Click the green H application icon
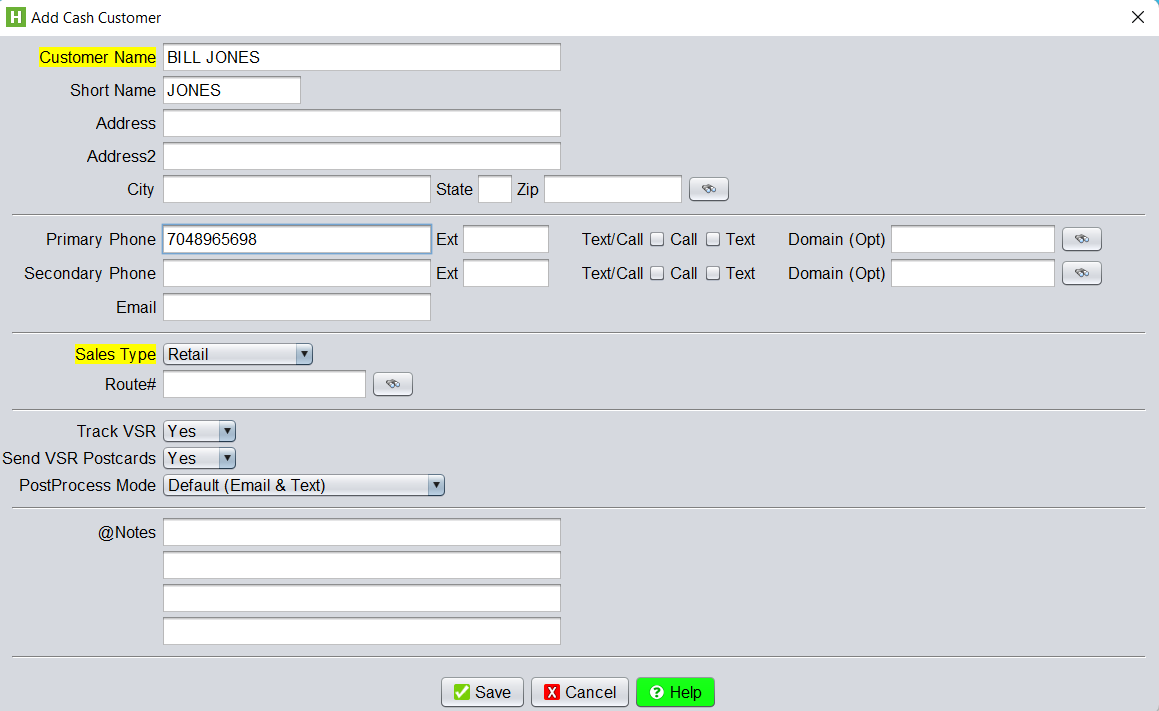 tap(15, 17)
